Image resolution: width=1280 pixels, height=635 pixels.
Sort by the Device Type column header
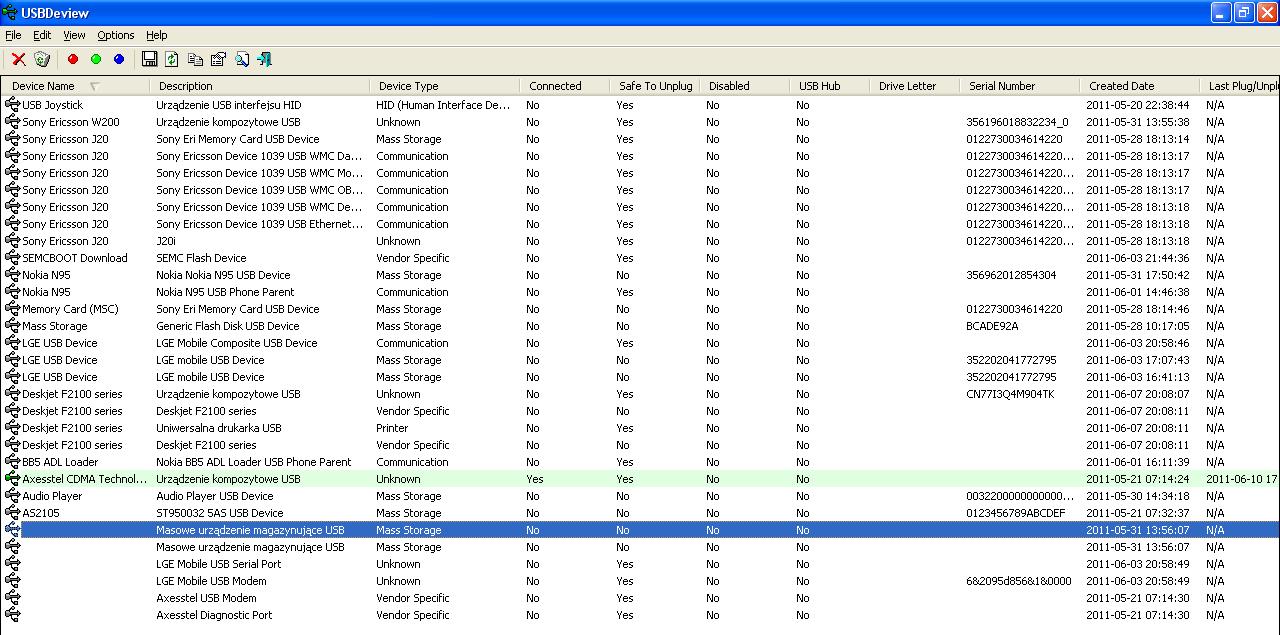[445, 86]
